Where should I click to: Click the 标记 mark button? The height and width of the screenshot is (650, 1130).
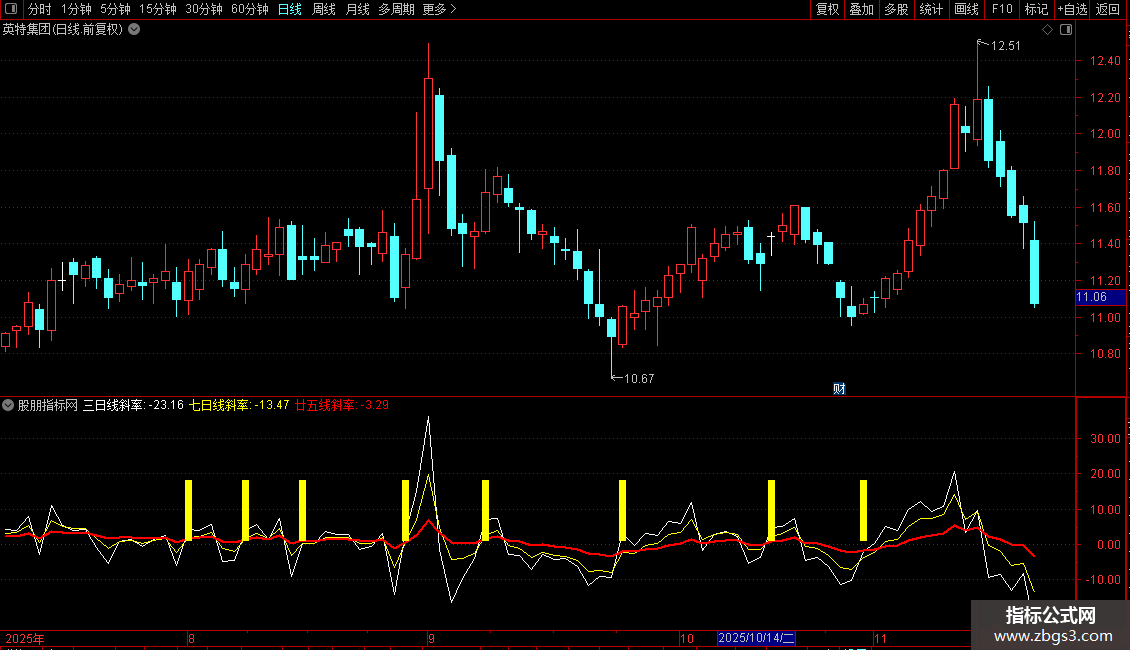tap(1036, 9)
